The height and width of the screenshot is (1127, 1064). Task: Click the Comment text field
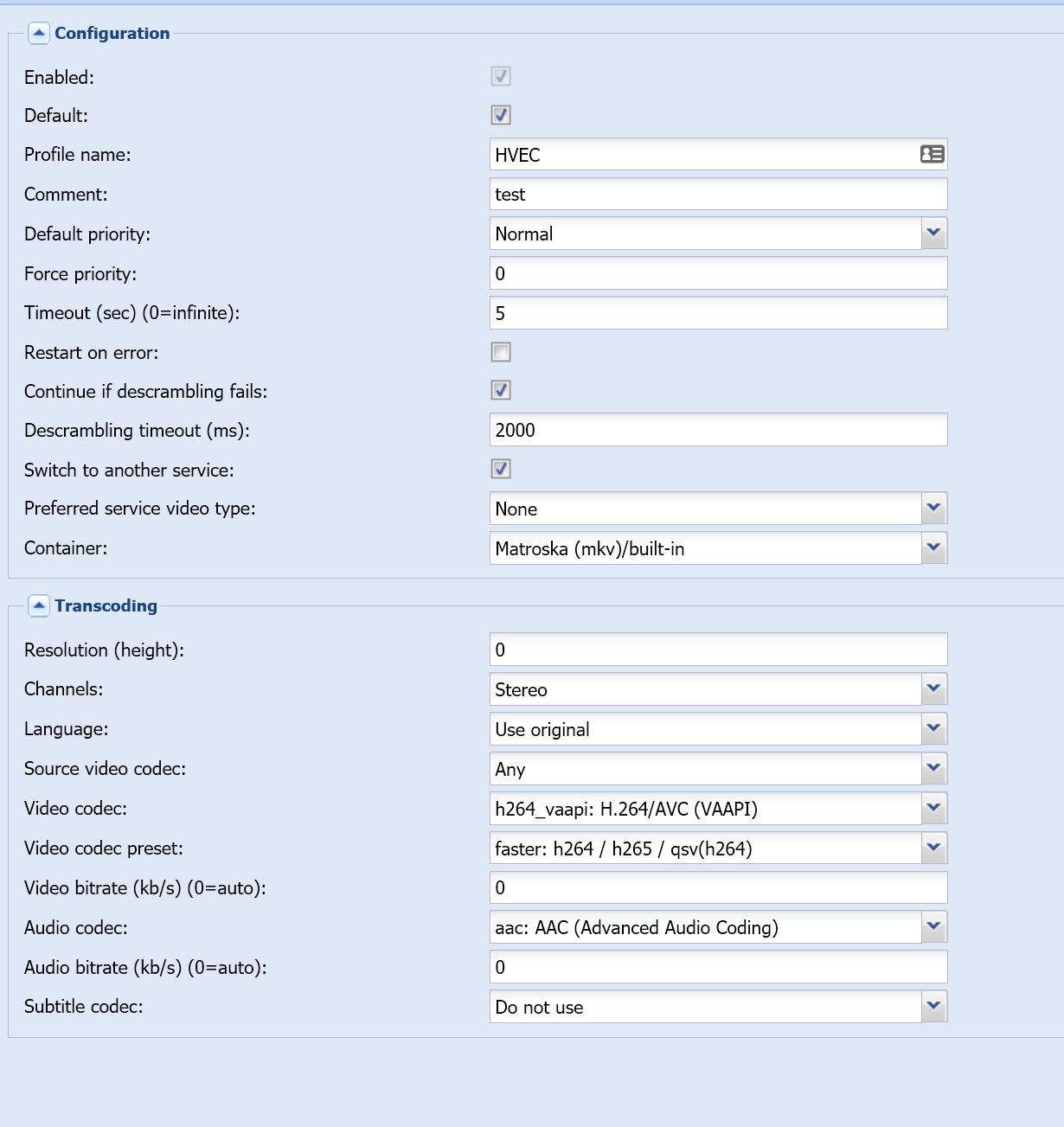719,194
